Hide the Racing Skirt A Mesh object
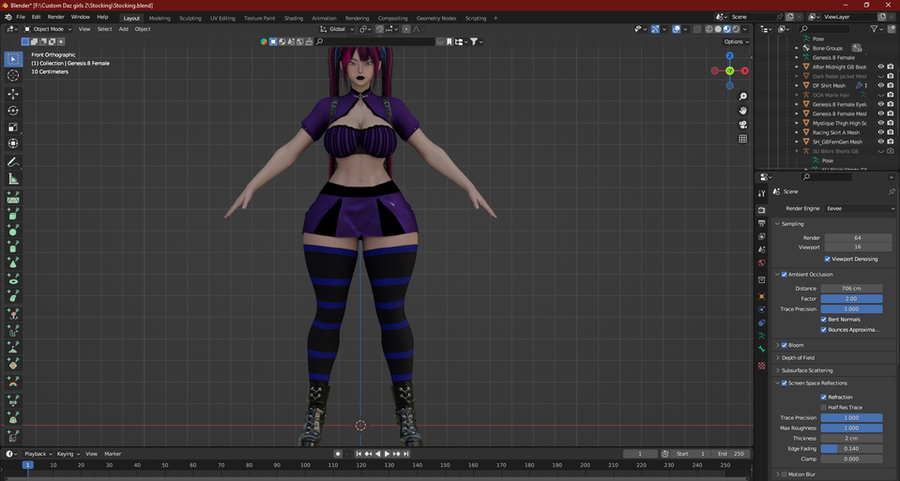The image size is (900, 481). [x=881, y=132]
